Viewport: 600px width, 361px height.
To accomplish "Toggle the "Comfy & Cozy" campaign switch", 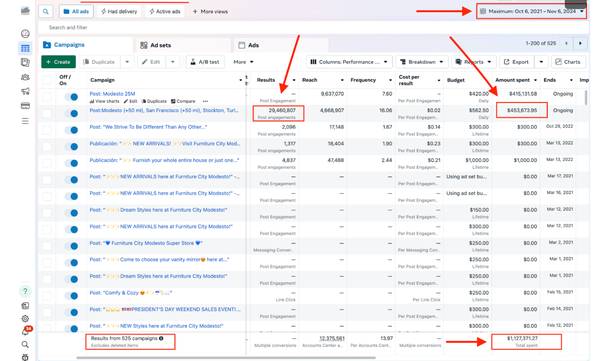I will [x=72, y=296].
